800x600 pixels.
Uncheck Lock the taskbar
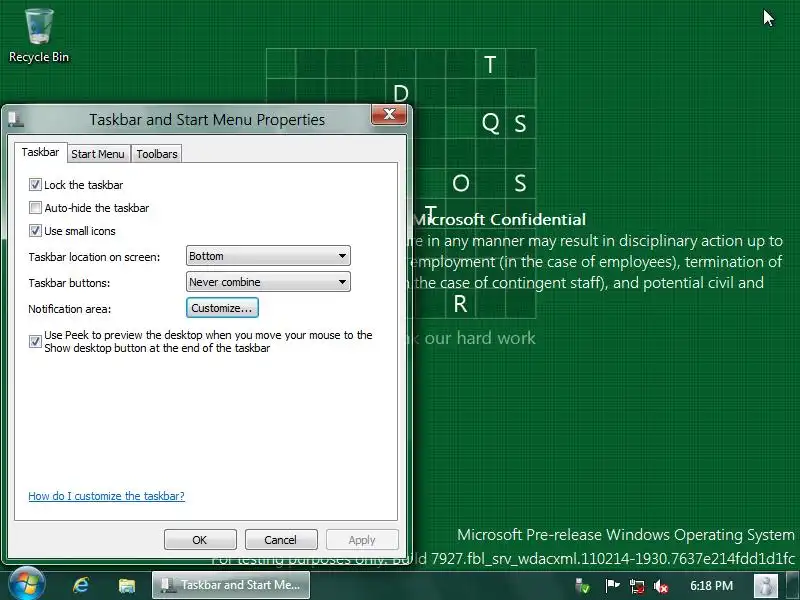coord(35,185)
